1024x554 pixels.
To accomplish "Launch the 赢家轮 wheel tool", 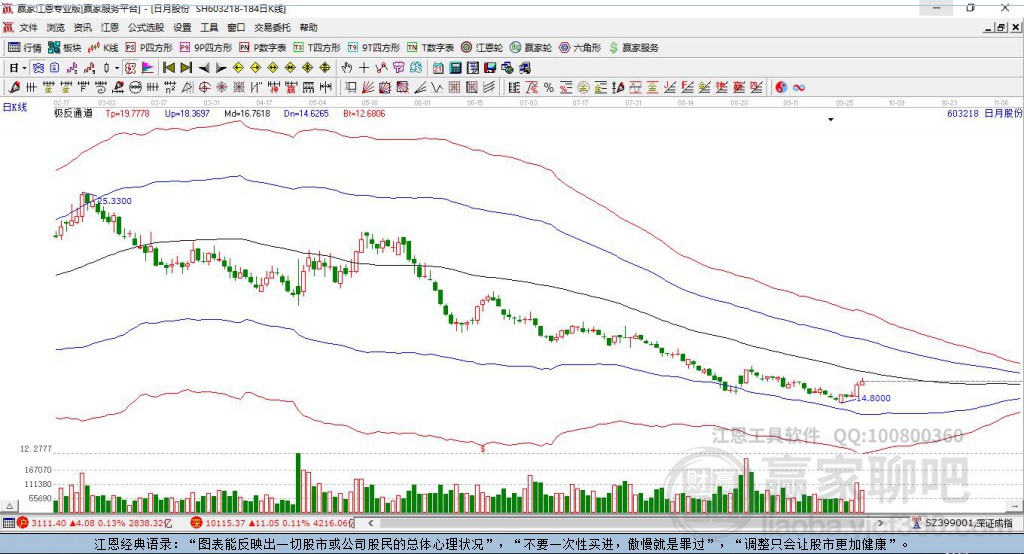I will pos(531,48).
